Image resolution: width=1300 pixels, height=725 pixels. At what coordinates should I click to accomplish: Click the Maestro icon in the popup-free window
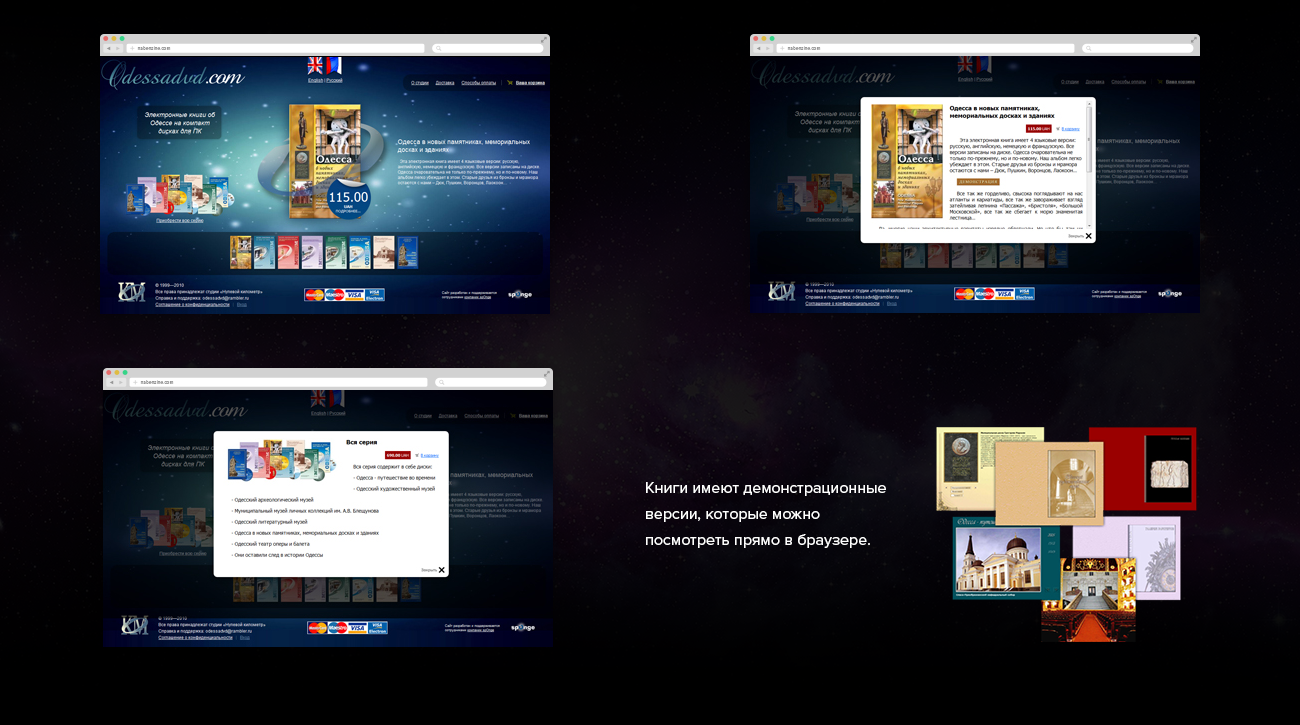pos(335,294)
